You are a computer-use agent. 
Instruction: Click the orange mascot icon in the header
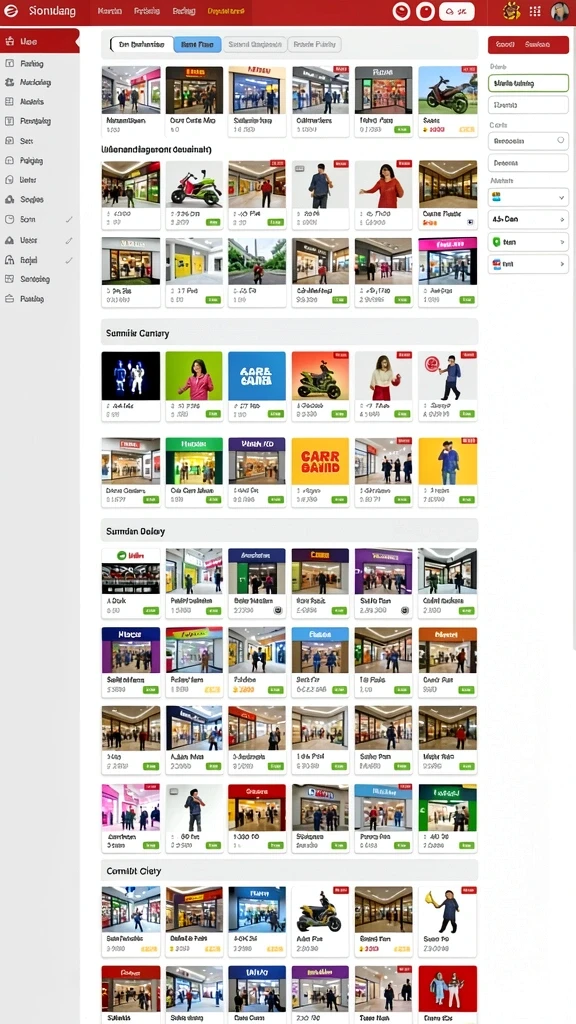pos(512,11)
